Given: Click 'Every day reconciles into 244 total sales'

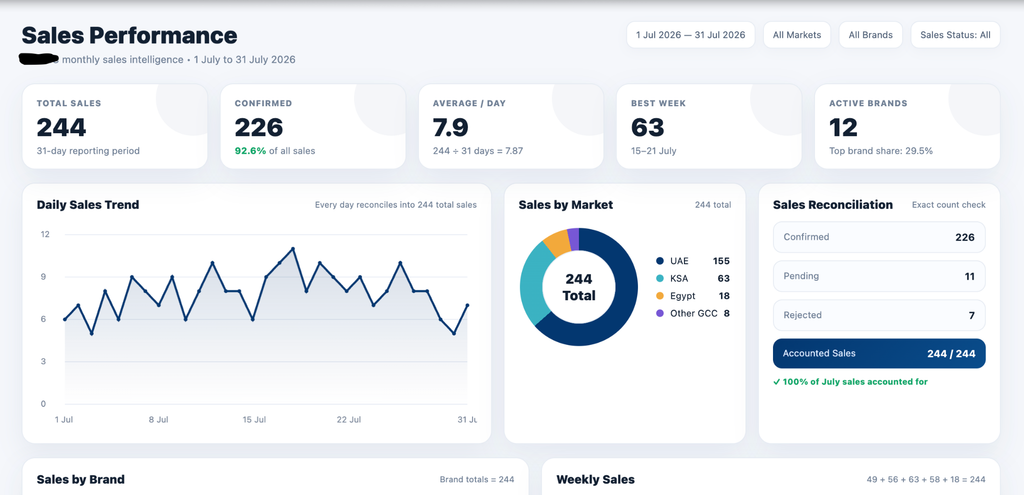Looking at the screenshot, I should (x=396, y=205).
